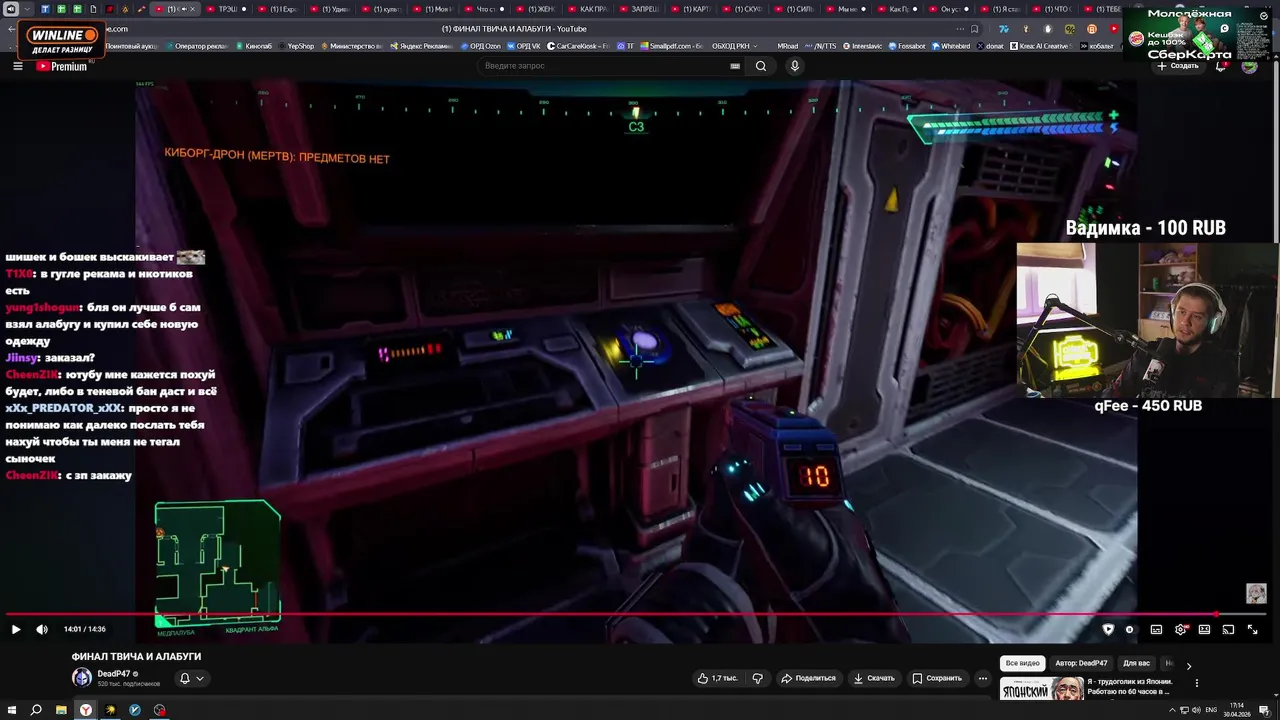Open the account avatar menu
1280x720 pixels.
[x=1249, y=66]
